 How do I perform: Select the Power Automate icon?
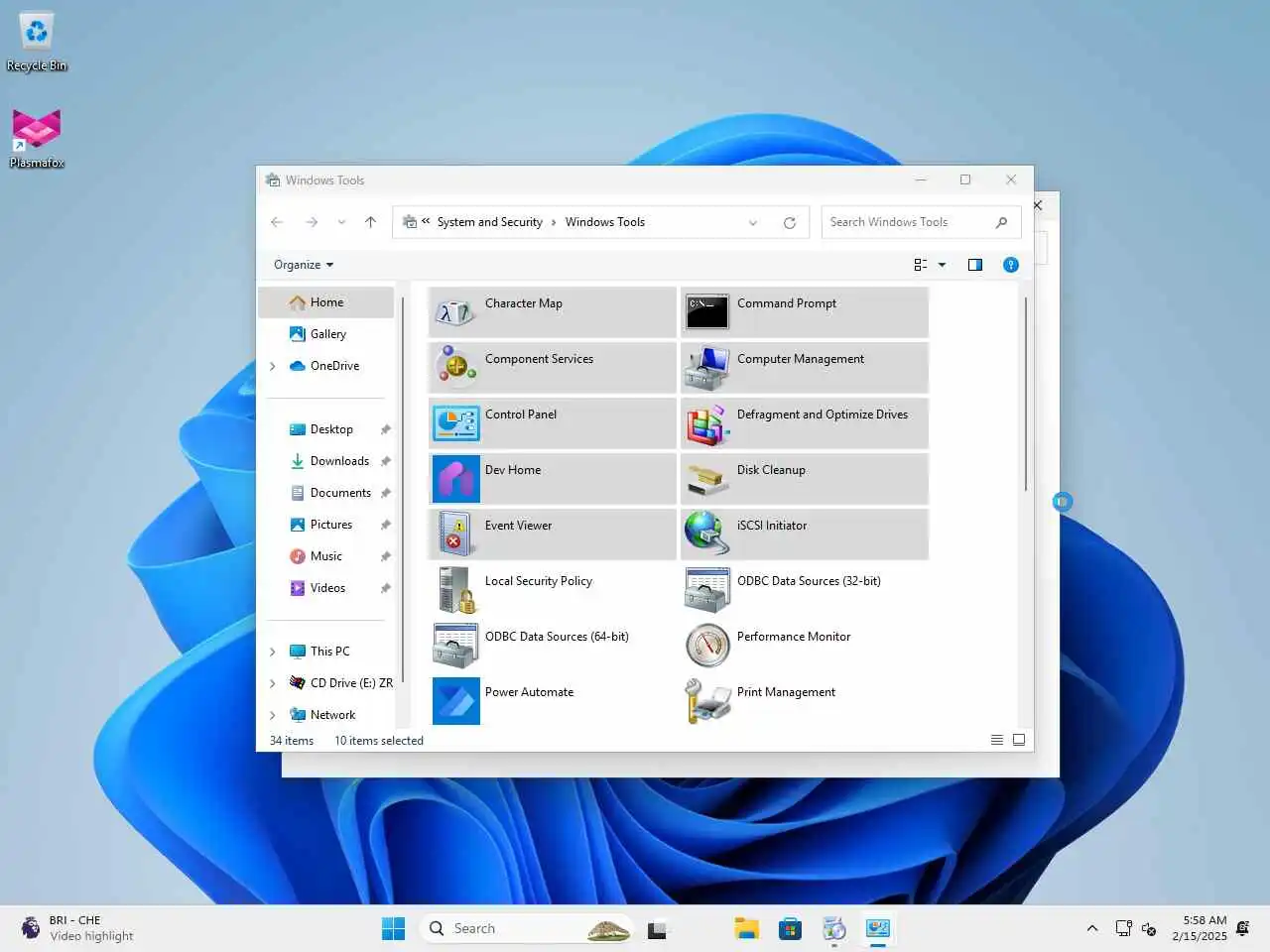(x=455, y=700)
